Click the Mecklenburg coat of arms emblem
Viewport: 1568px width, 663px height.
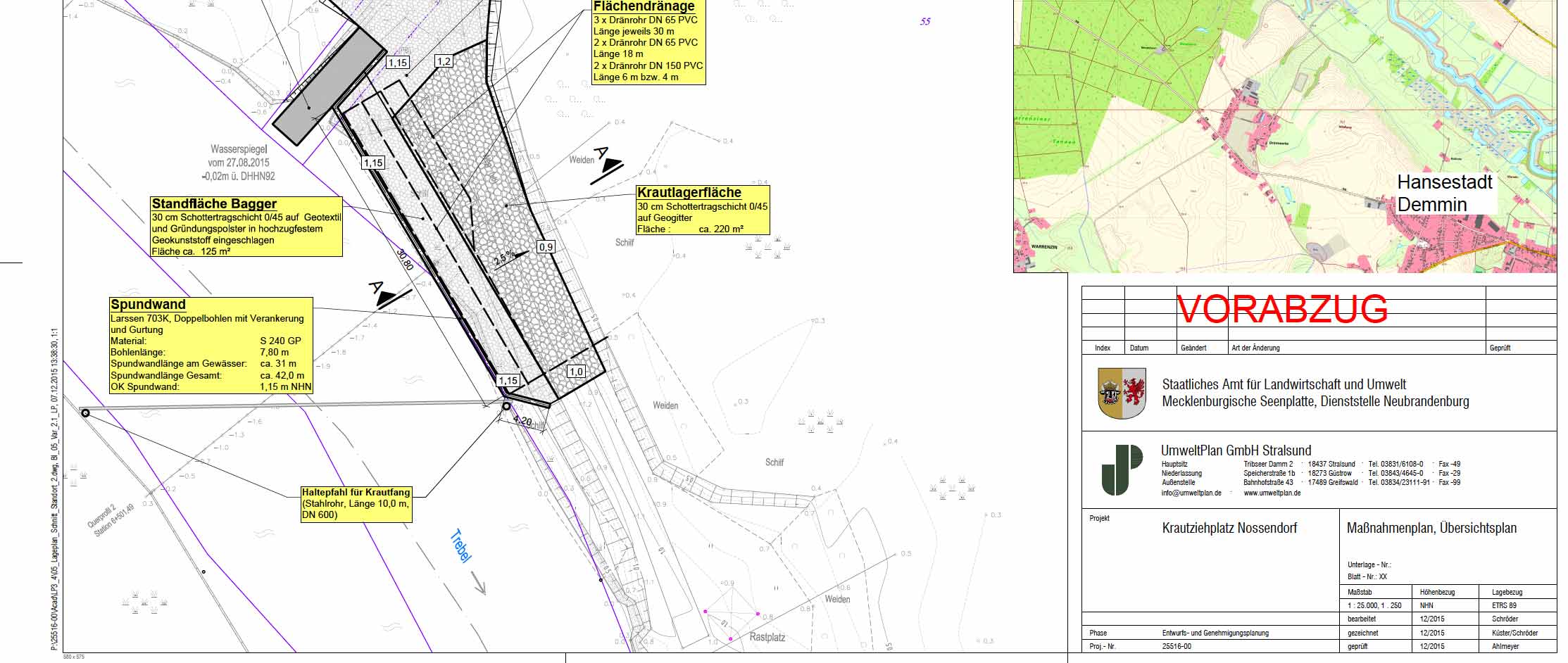click(1122, 393)
